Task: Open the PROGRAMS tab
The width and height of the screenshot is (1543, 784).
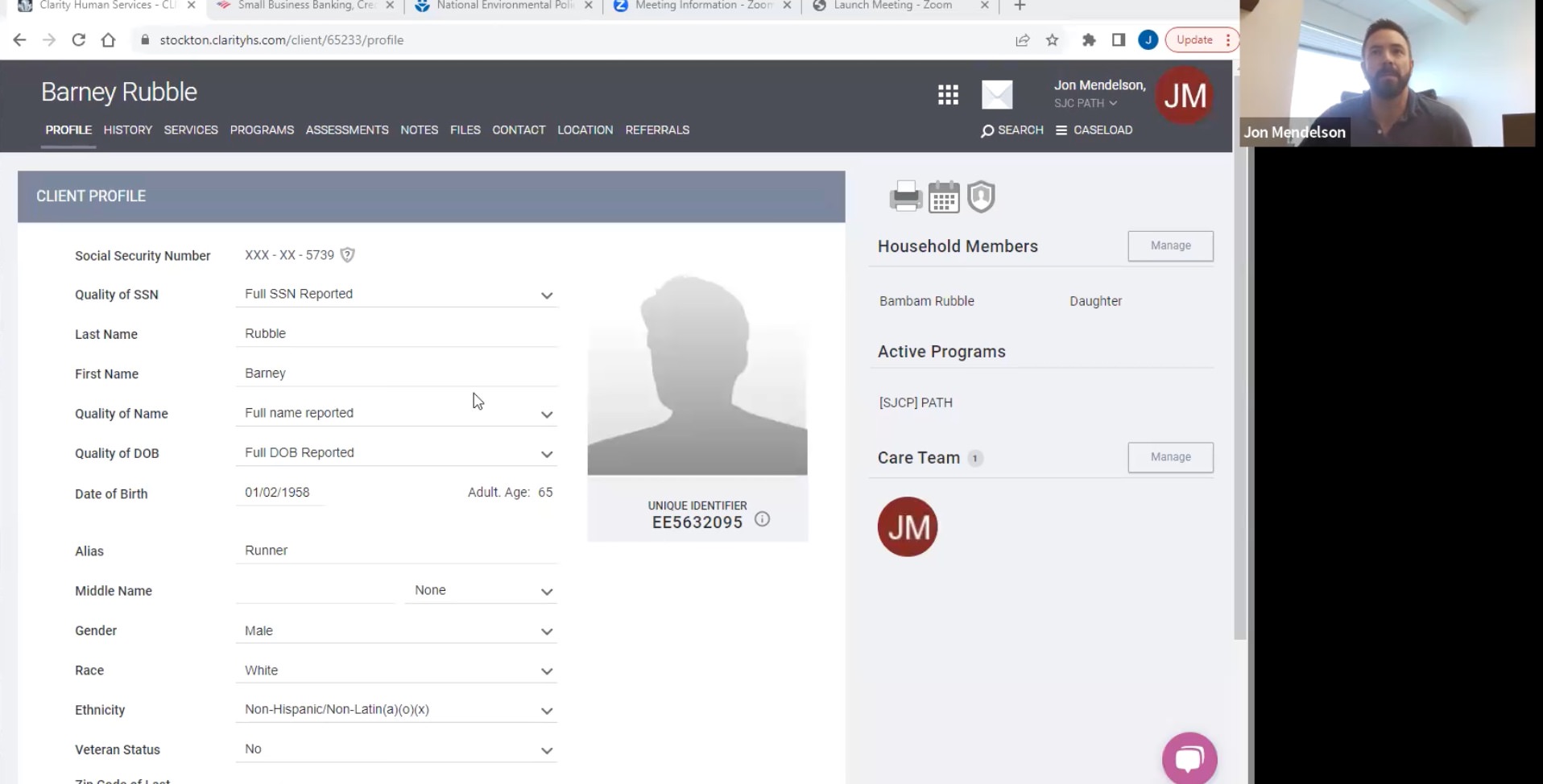Action: (x=262, y=130)
